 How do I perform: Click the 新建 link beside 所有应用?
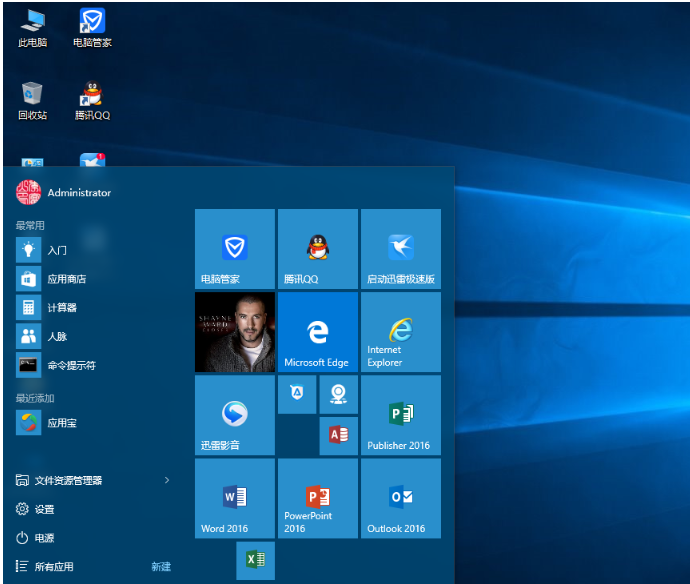tap(161, 567)
